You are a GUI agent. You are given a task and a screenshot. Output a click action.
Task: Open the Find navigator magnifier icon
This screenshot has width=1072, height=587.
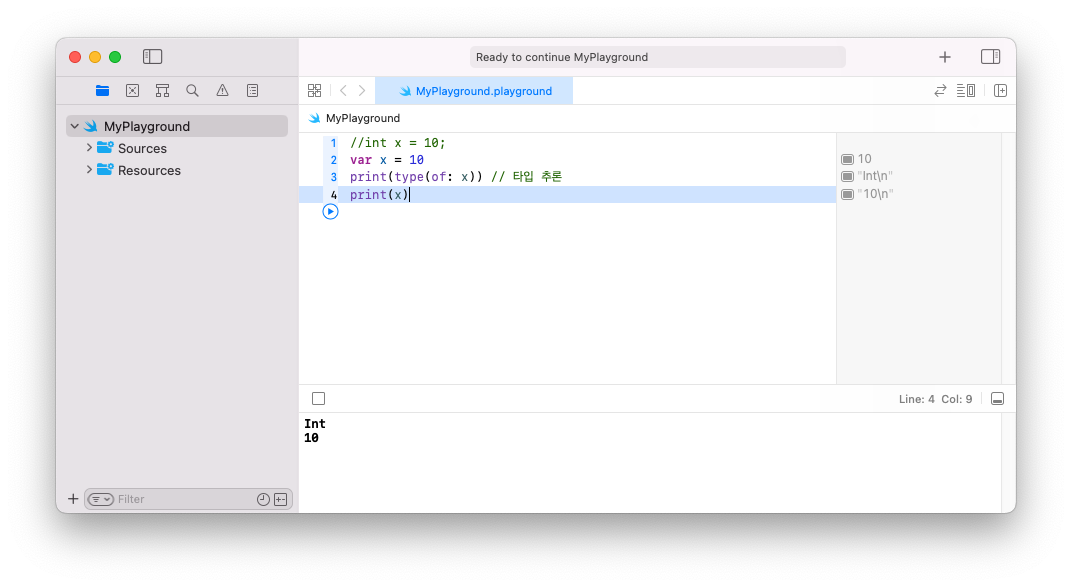coord(192,90)
